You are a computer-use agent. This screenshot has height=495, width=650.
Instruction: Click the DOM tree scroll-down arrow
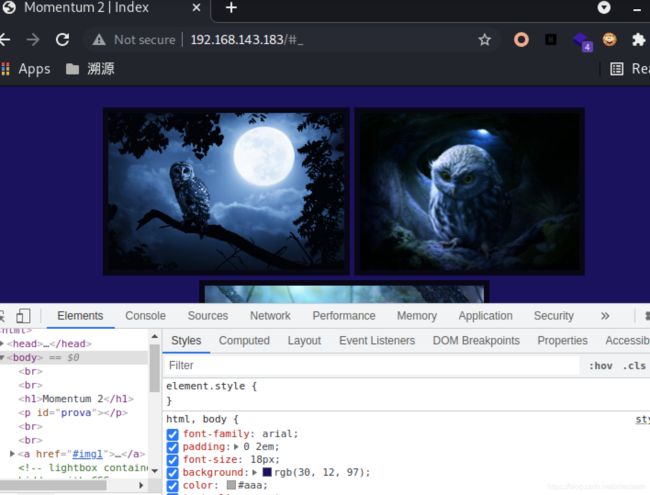155,471
